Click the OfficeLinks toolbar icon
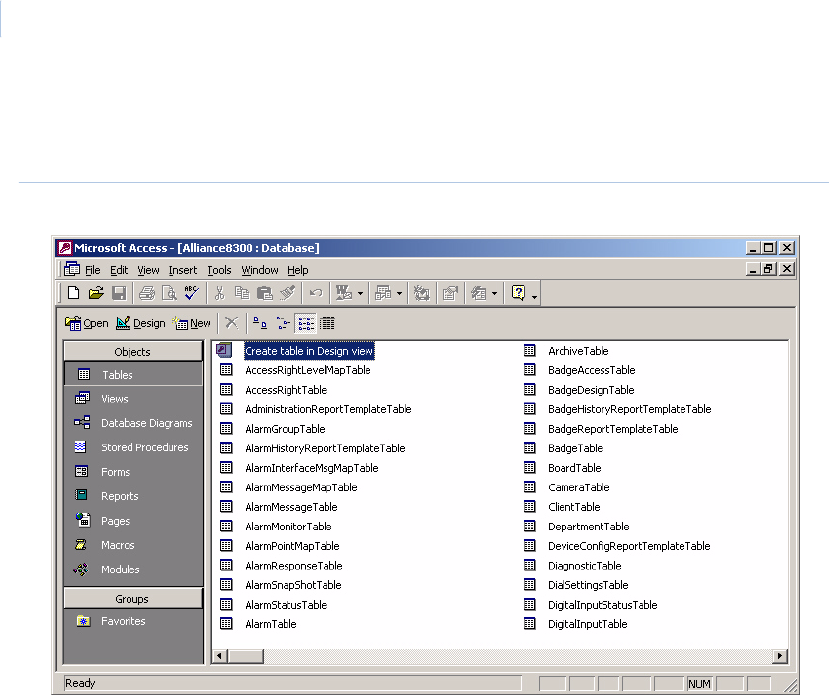The height and width of the screenshot is (695, 829). point(344,293)
